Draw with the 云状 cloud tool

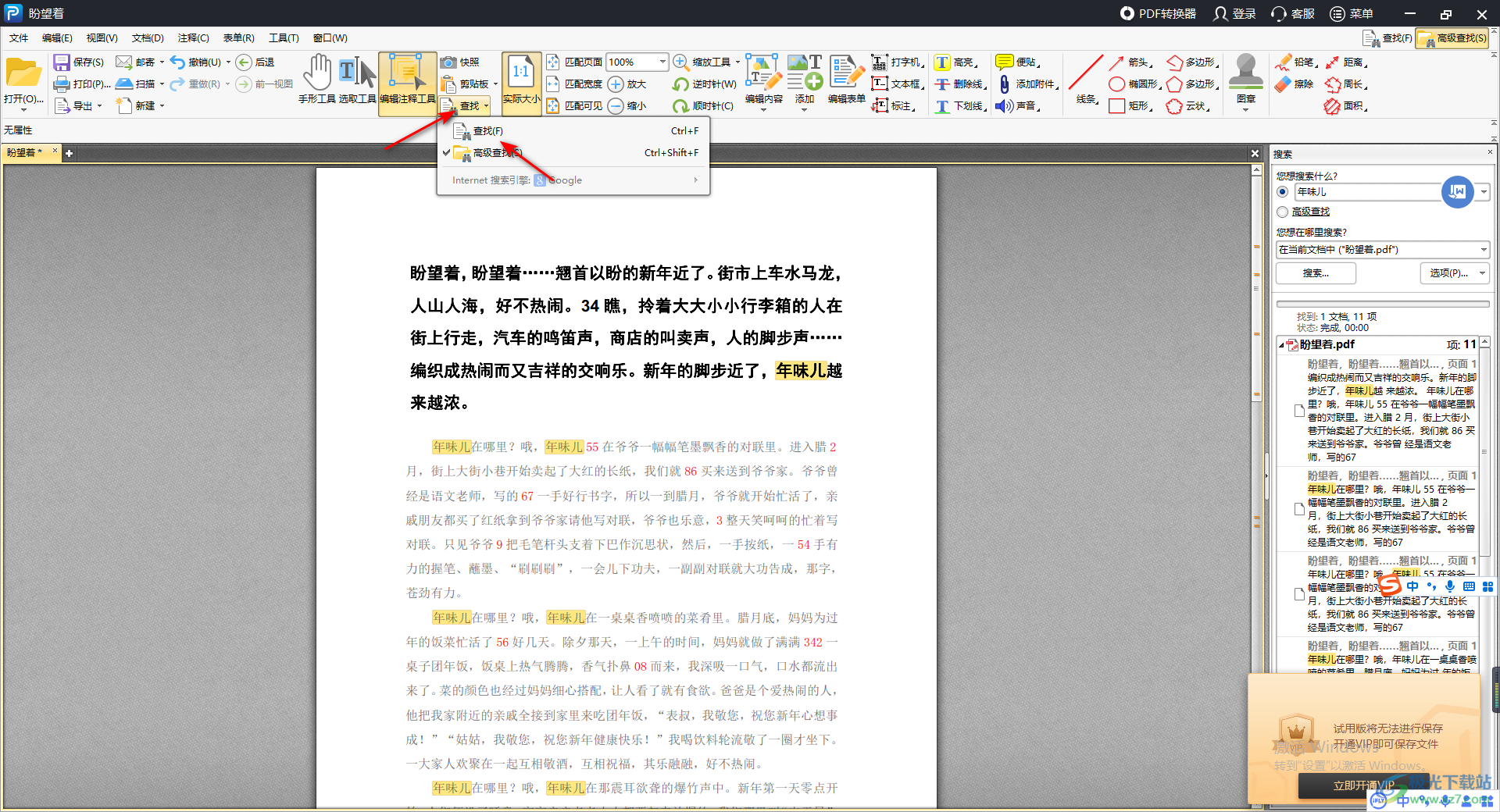[1189, 105]
